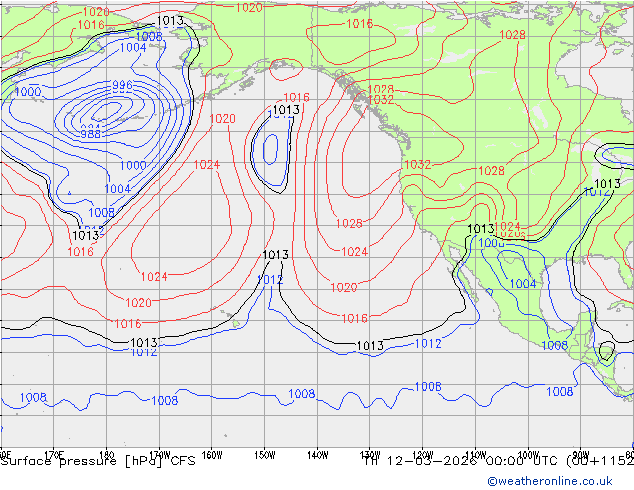Click the 160W longitude label
The image size is (634, 490).
[x=212, y=455]
